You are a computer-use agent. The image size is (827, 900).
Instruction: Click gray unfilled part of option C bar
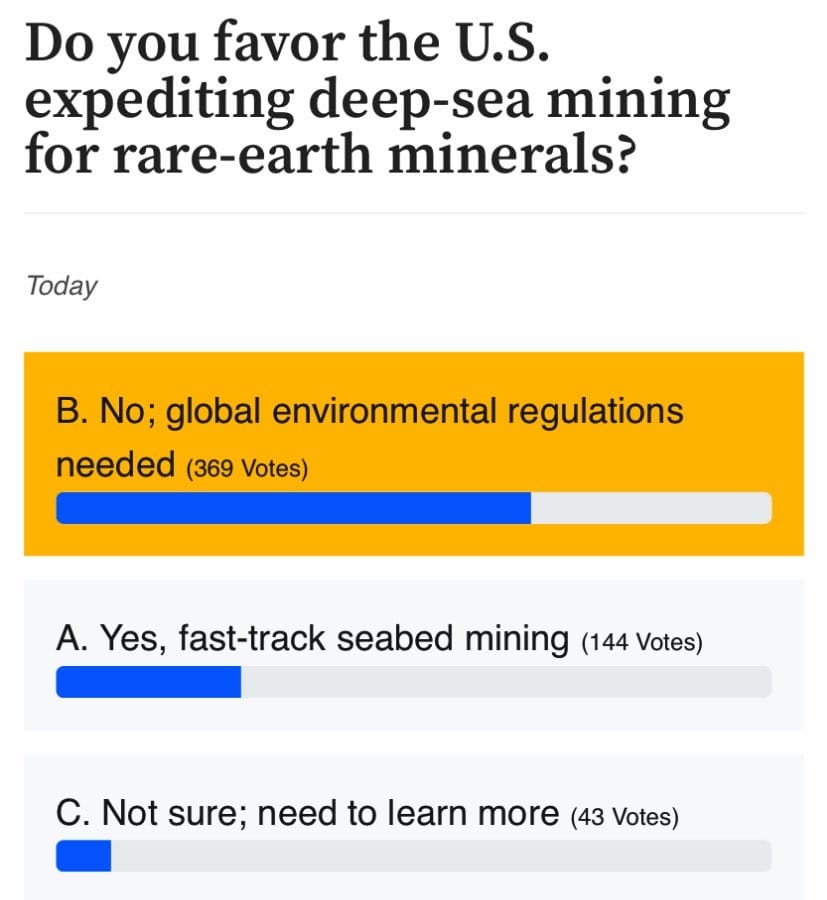coord(440,856)
